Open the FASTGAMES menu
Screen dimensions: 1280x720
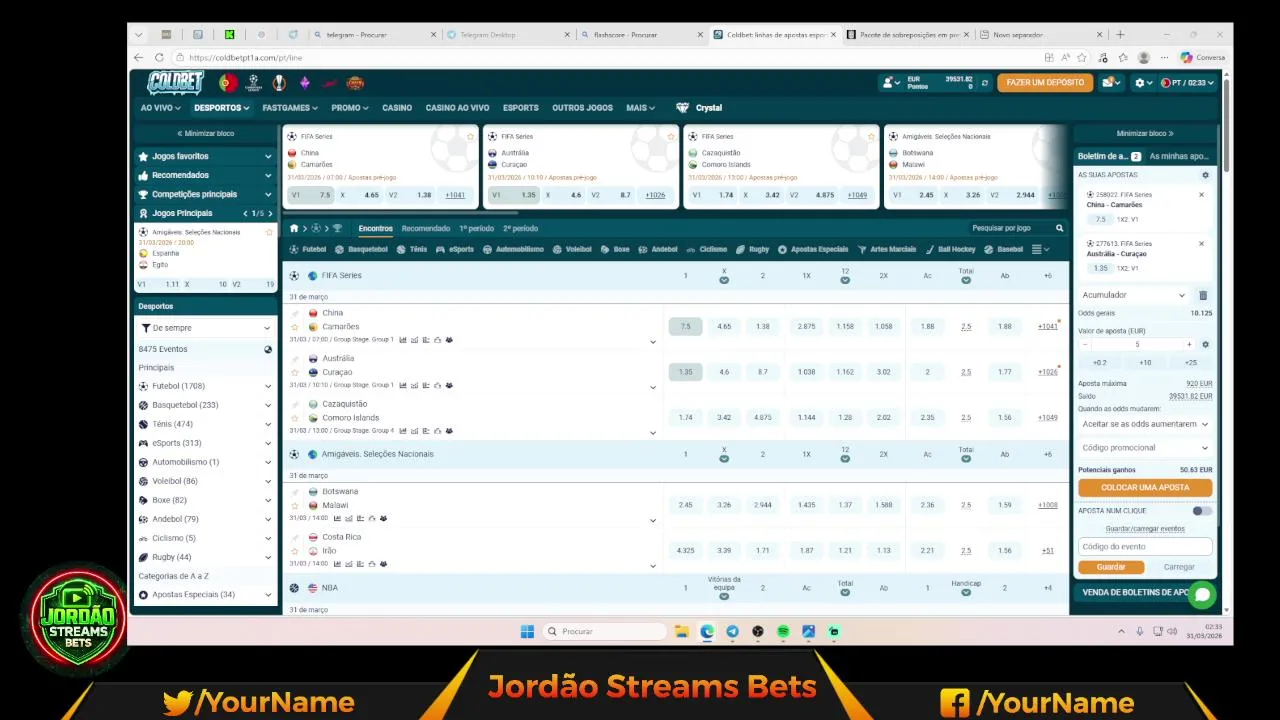[x=290, y=108]
